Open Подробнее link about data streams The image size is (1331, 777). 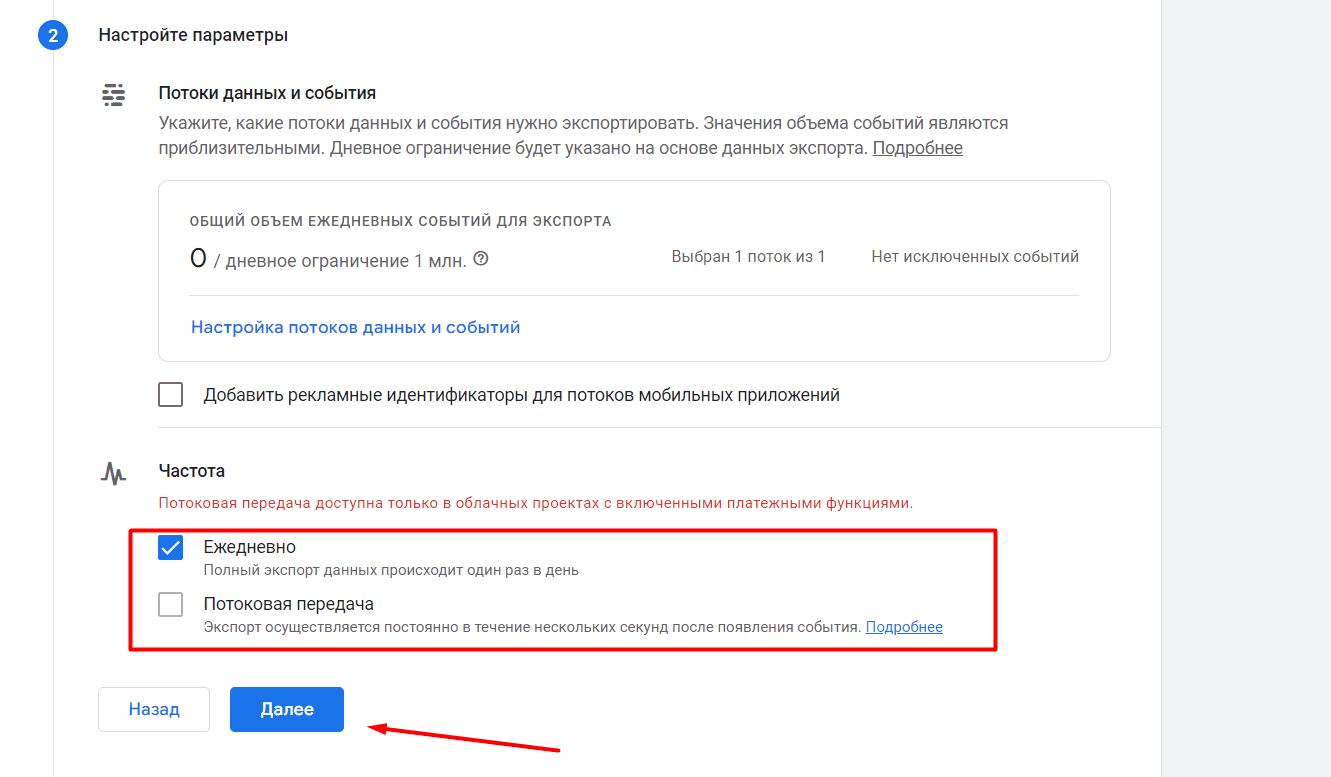(918, 148)
